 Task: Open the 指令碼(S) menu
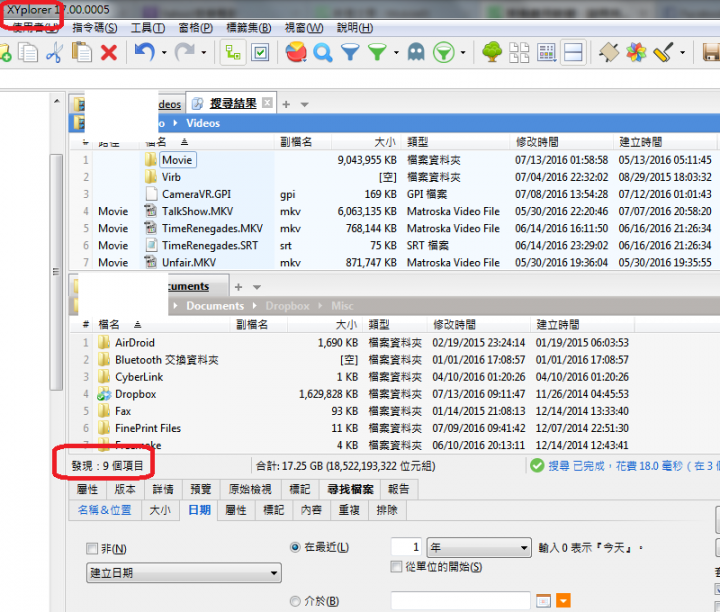coord(95,28)
